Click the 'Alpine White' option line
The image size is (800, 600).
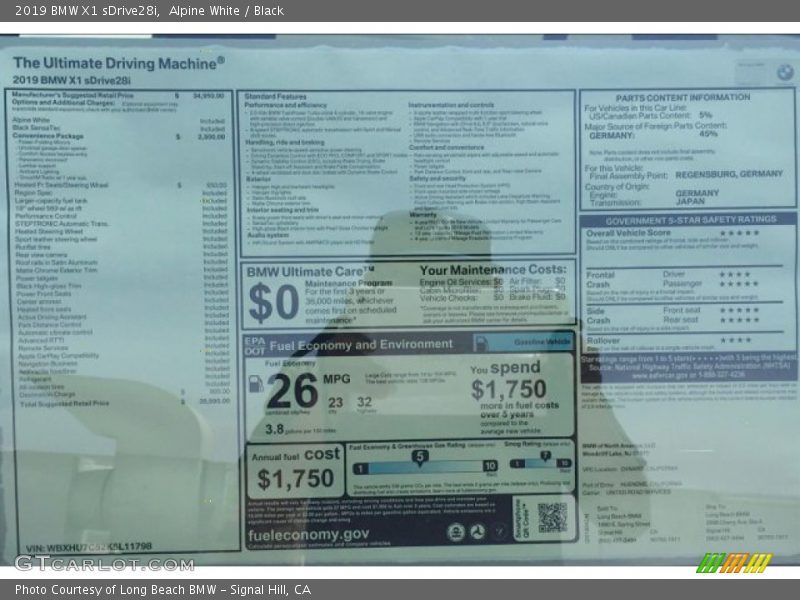pos(118,120)
